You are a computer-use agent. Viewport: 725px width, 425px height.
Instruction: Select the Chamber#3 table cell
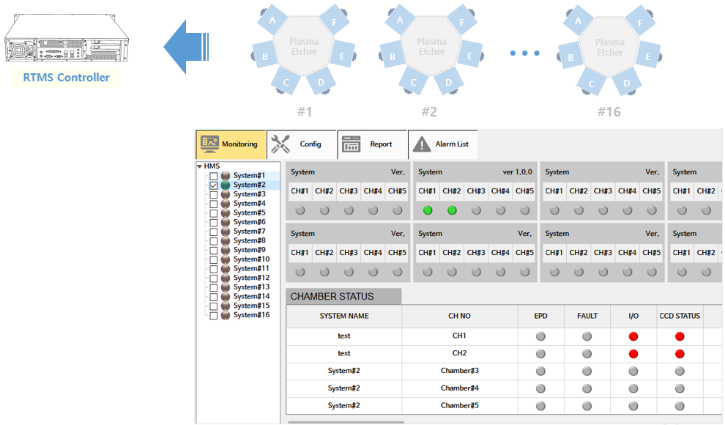pyautogui.click(x=459, y=371)
